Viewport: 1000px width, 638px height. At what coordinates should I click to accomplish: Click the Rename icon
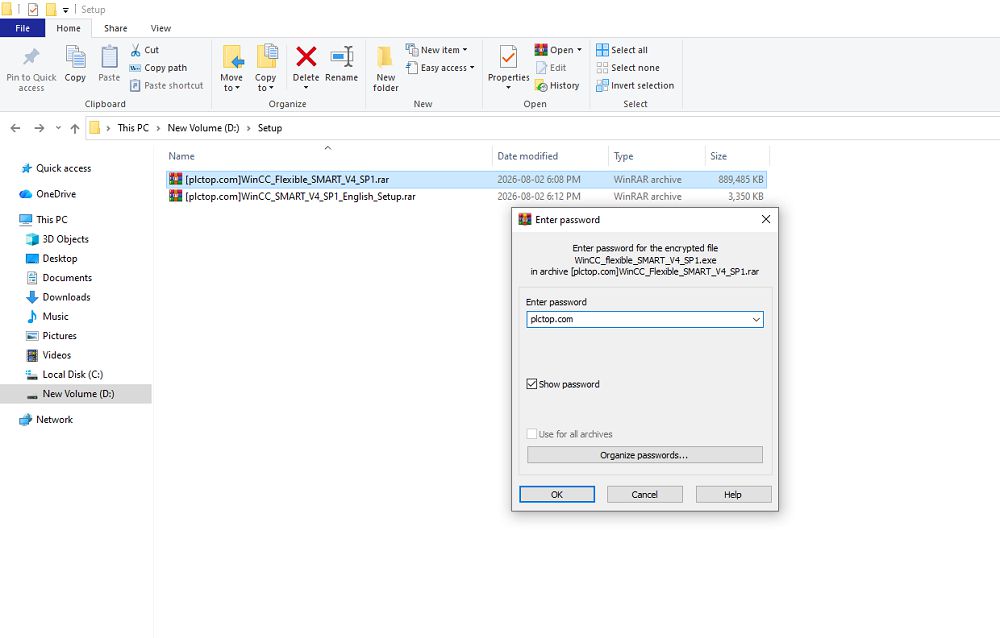tap(342, 57)
